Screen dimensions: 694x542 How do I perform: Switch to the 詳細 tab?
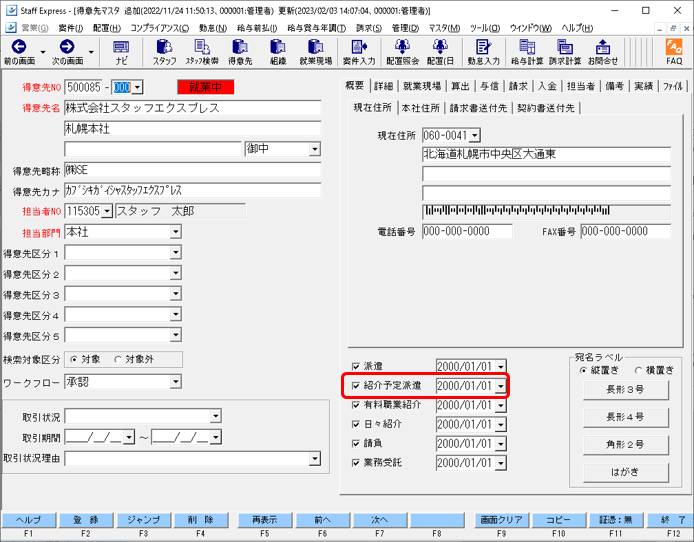click(383, 86)
